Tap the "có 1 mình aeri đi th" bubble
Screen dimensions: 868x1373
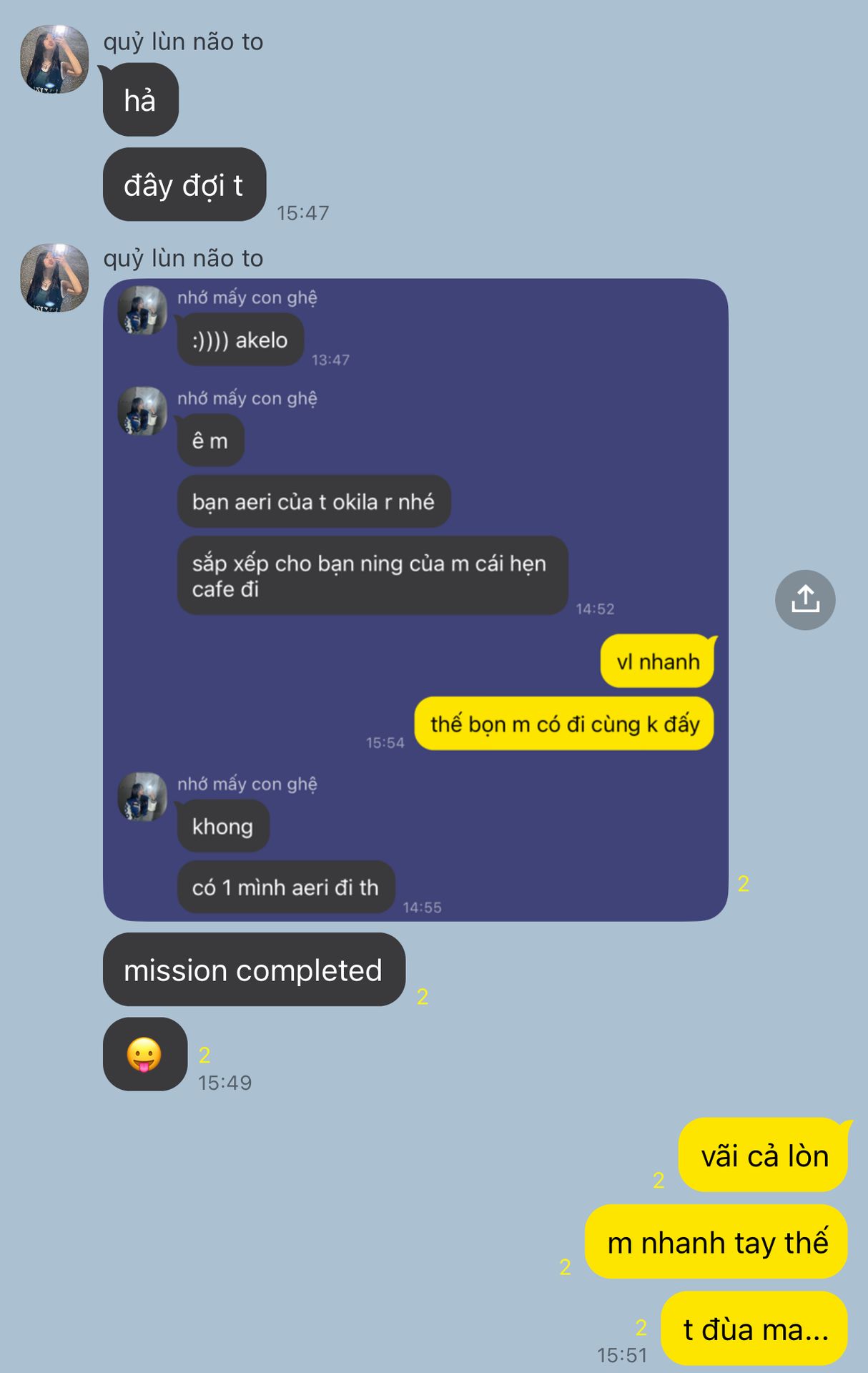[x=286, y=887]
